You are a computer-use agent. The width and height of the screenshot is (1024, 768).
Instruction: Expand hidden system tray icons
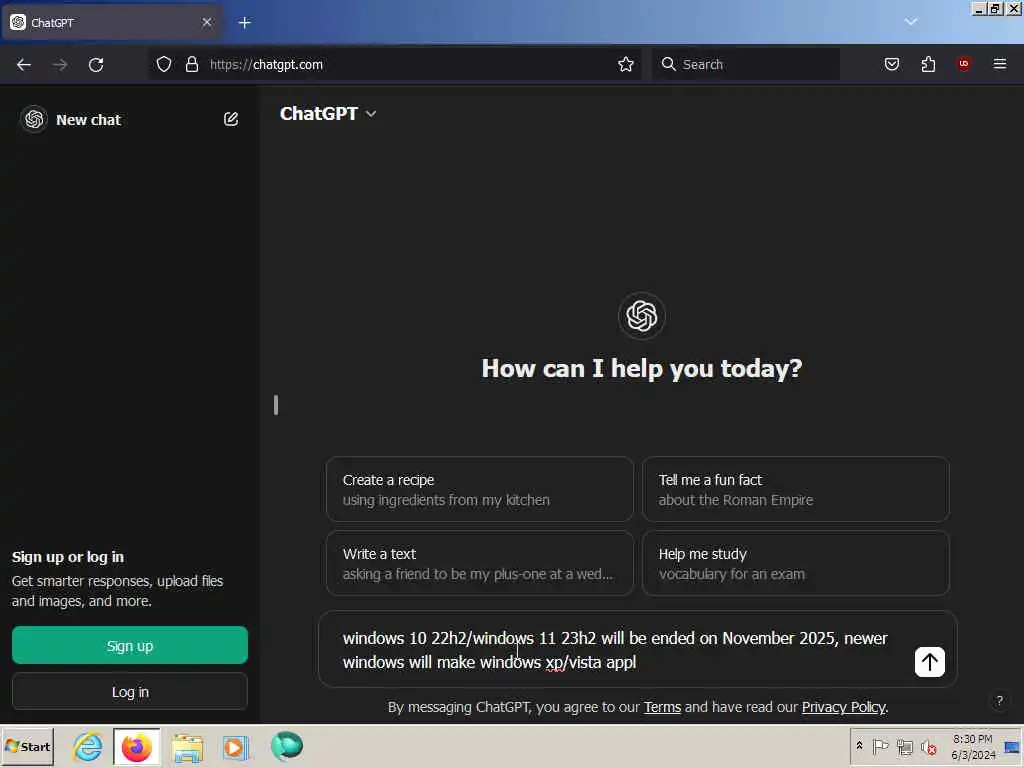pos(859,746)
